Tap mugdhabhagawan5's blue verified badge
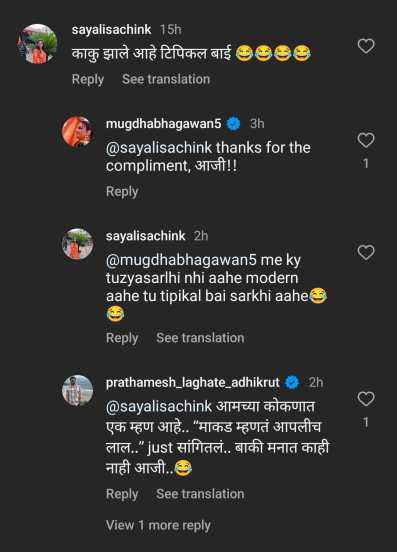 click(233, 124)
